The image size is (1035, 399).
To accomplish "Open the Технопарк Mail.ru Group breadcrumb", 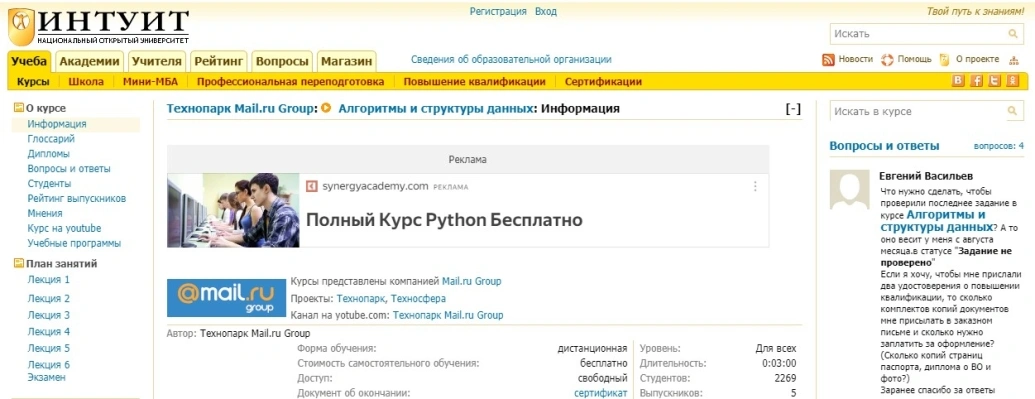I will coord(241,108).
